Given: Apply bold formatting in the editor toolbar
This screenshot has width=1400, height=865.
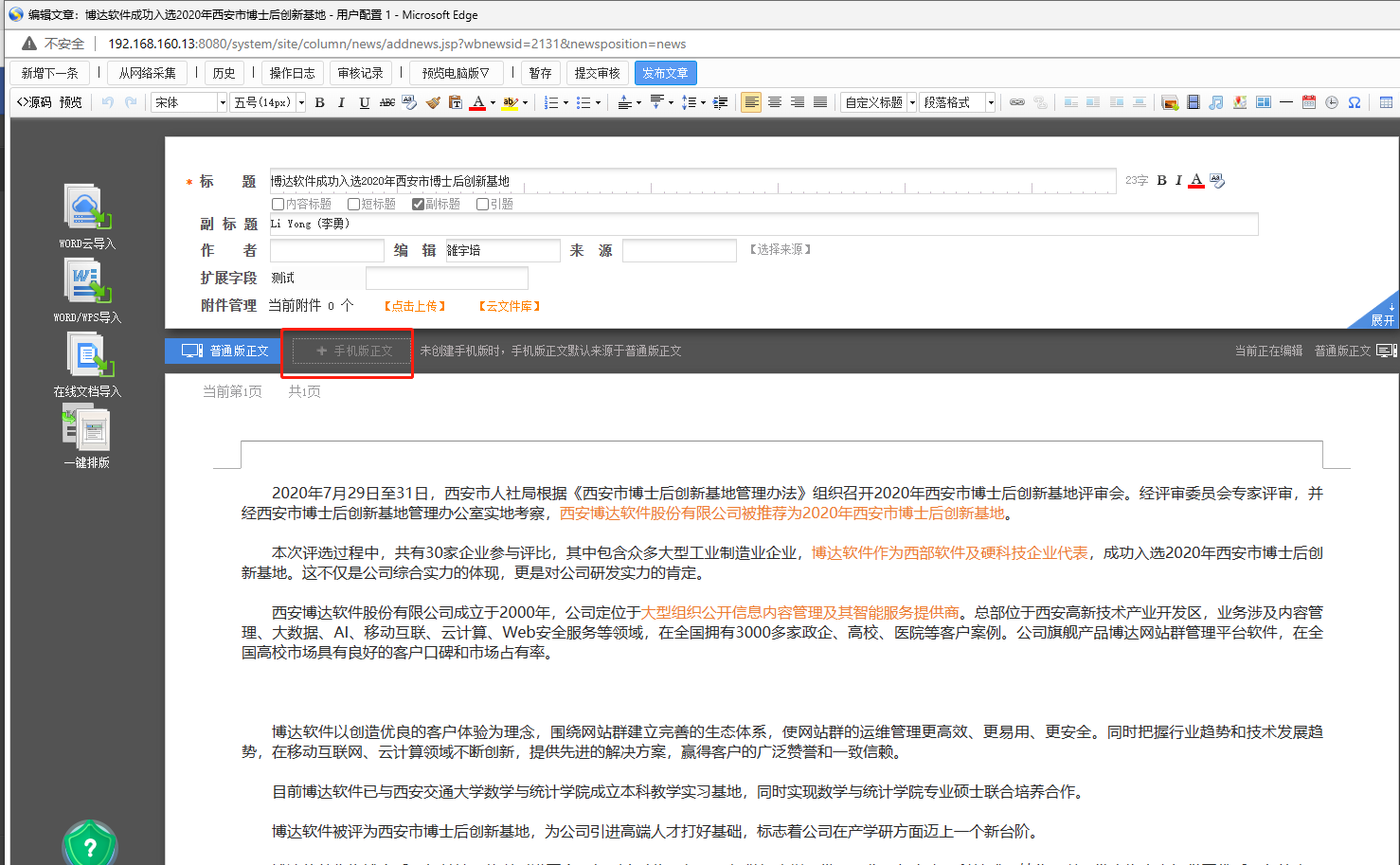Looking at the screenshot, I should point(319,102).
